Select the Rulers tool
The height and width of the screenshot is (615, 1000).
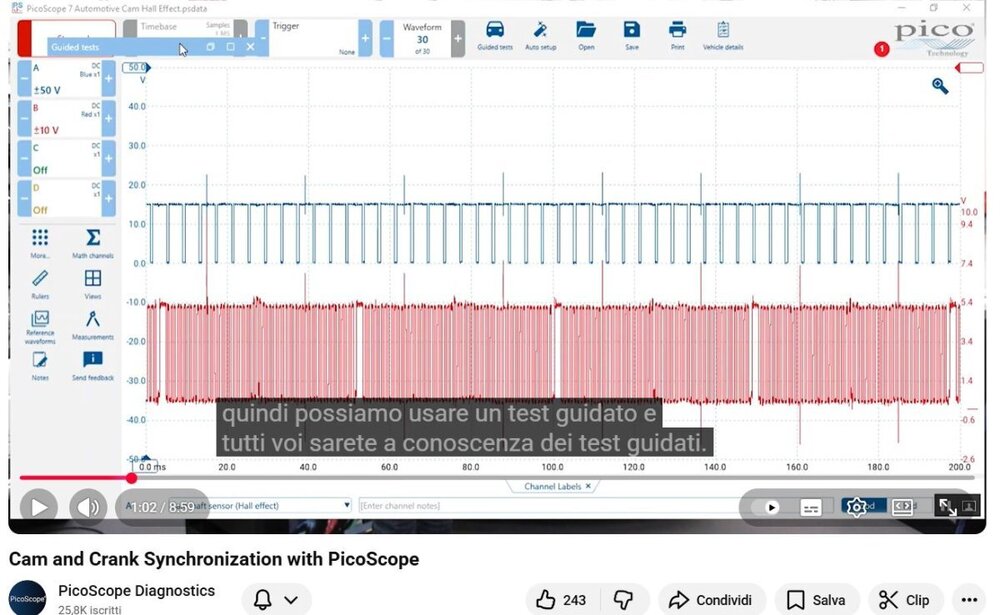(x=40, y=279)
